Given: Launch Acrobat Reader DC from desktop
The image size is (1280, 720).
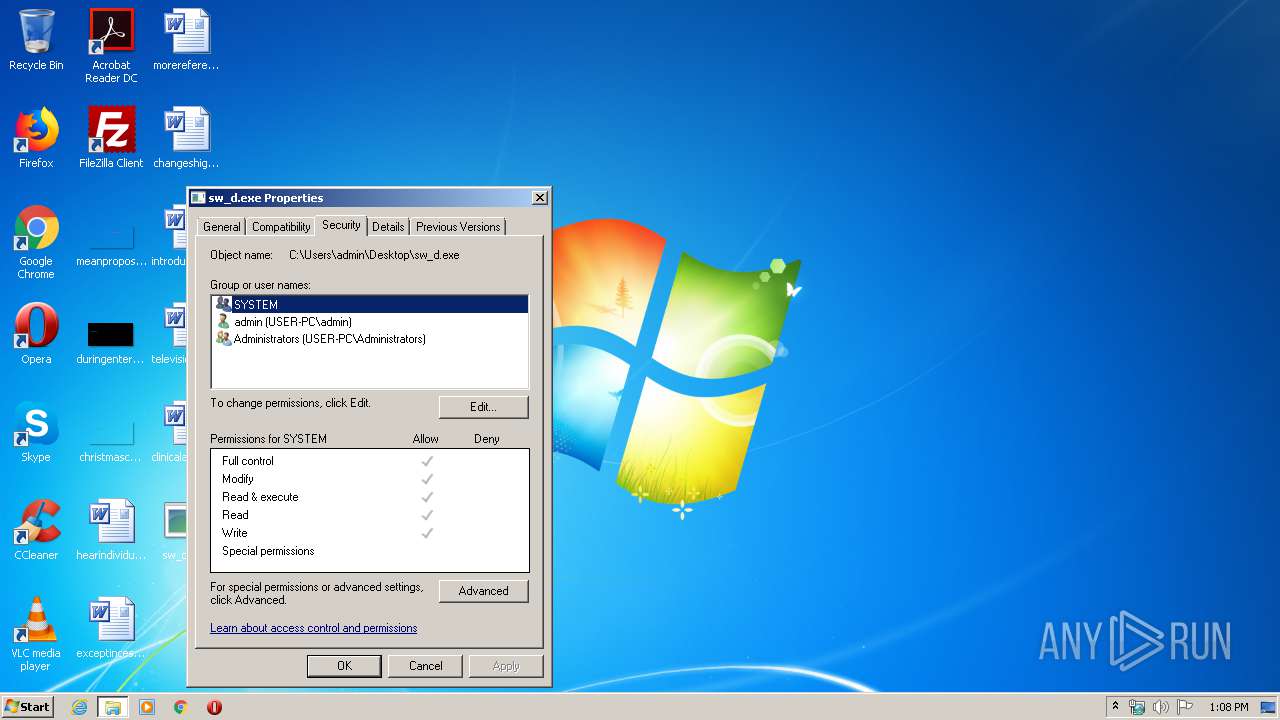Looking at the screenshot, I should 111,46.
